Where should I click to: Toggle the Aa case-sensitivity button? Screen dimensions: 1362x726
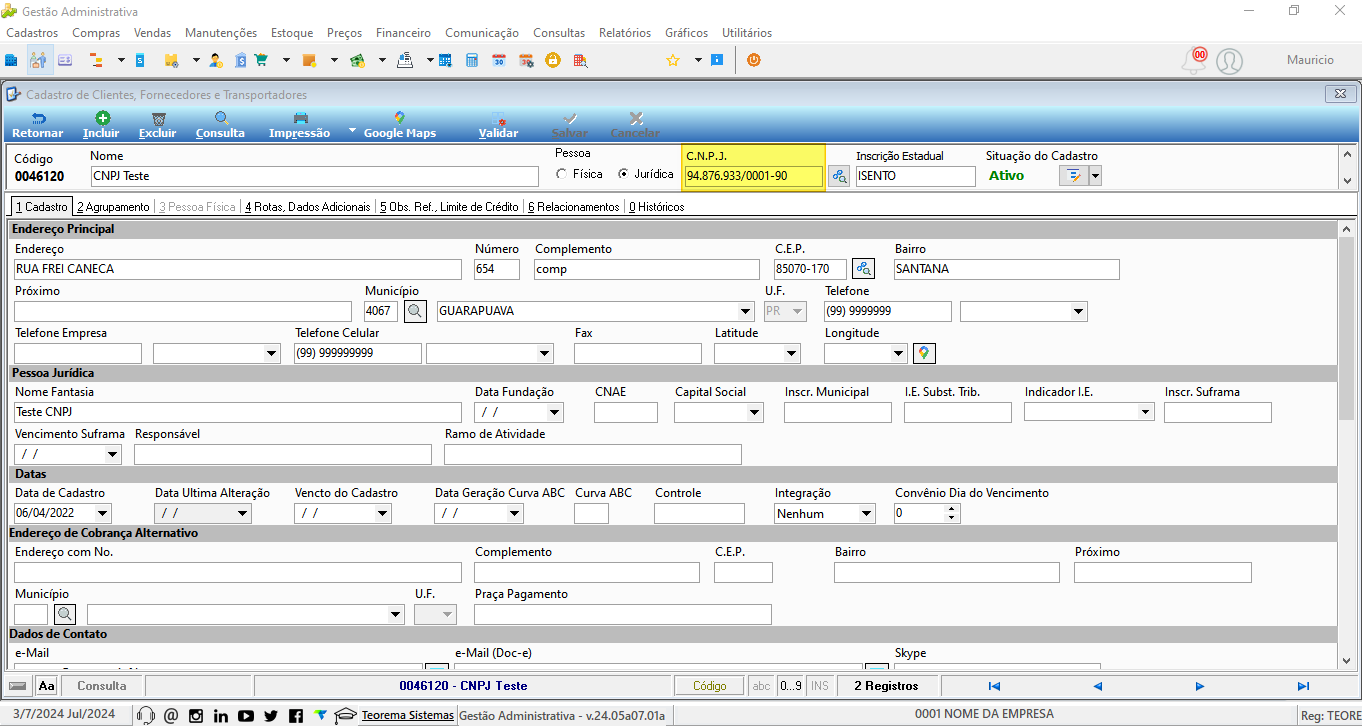[47, 686]
